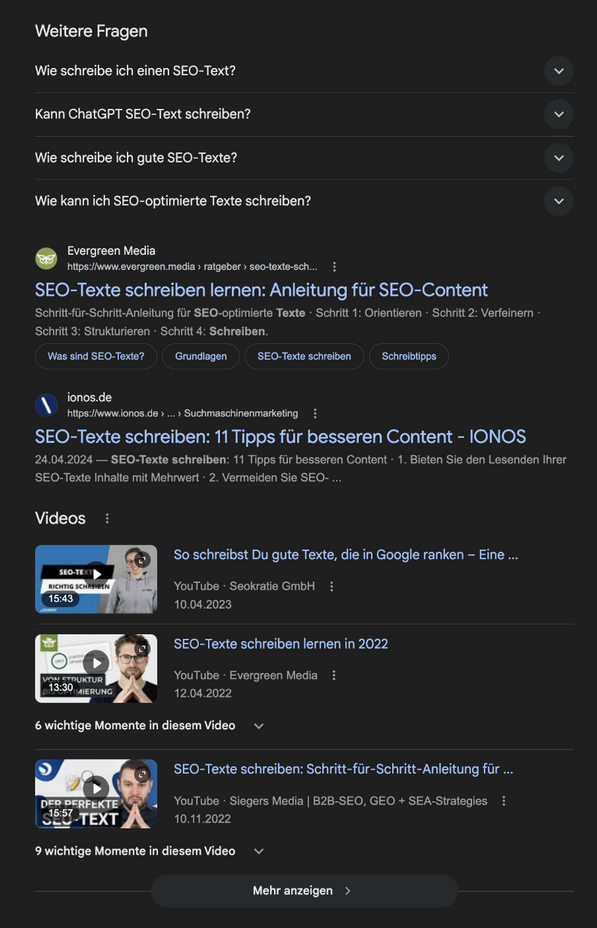Select the "Schreibtipps" chip
This screenshot has height=928, width=597.
(409, 356)
